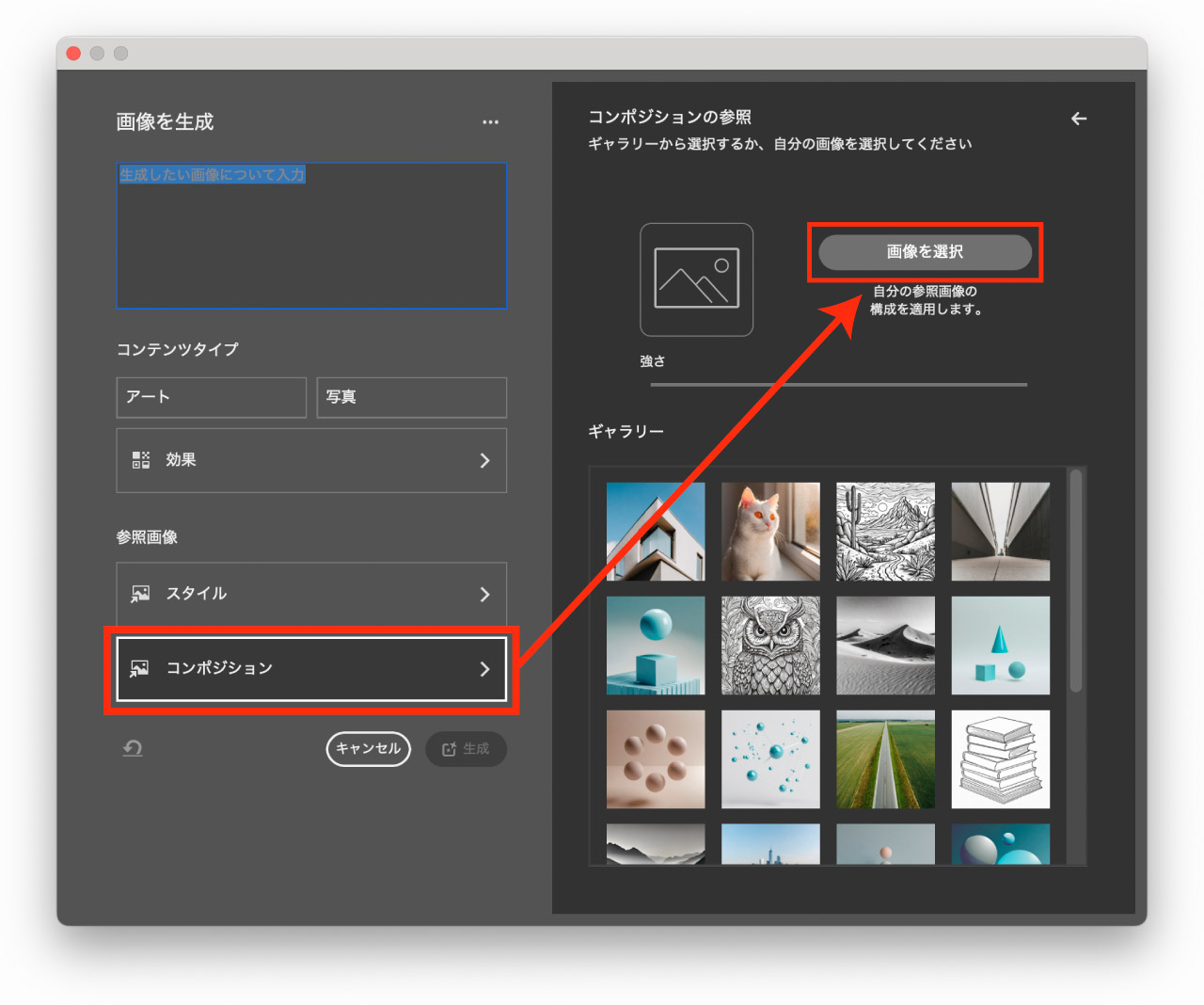1204x1005 pixels.
Task: Select the アート content type
Action: click(x=212, y=397)
